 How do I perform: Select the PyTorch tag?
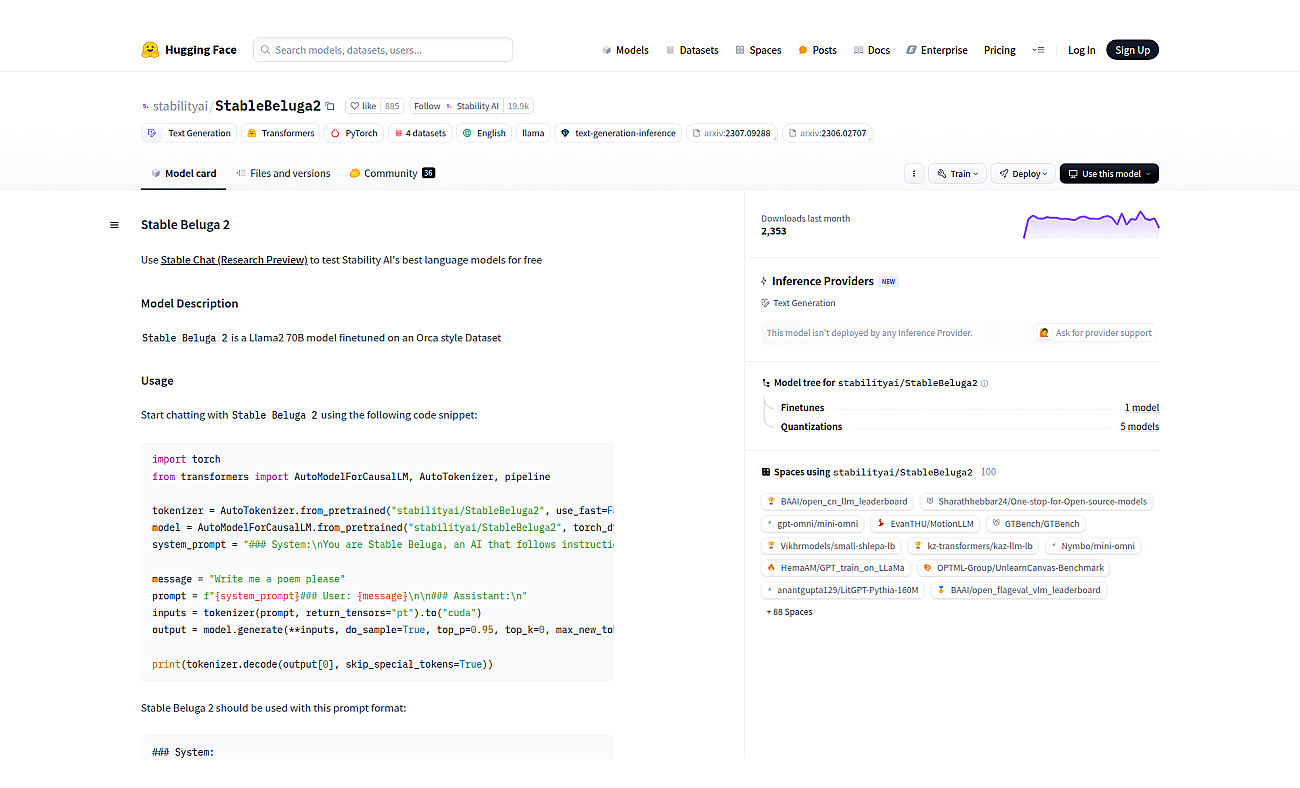coord(354,133)
